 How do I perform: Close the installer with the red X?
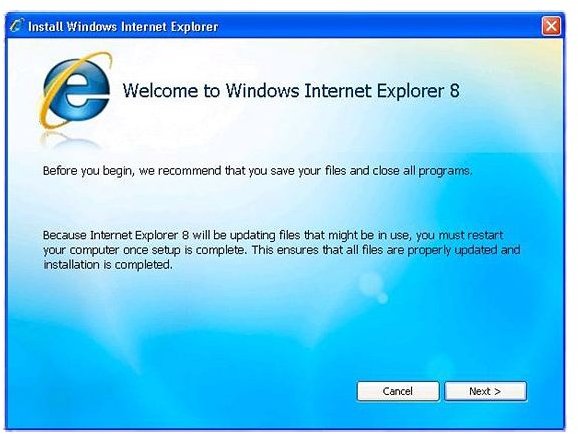pos(551,26)
